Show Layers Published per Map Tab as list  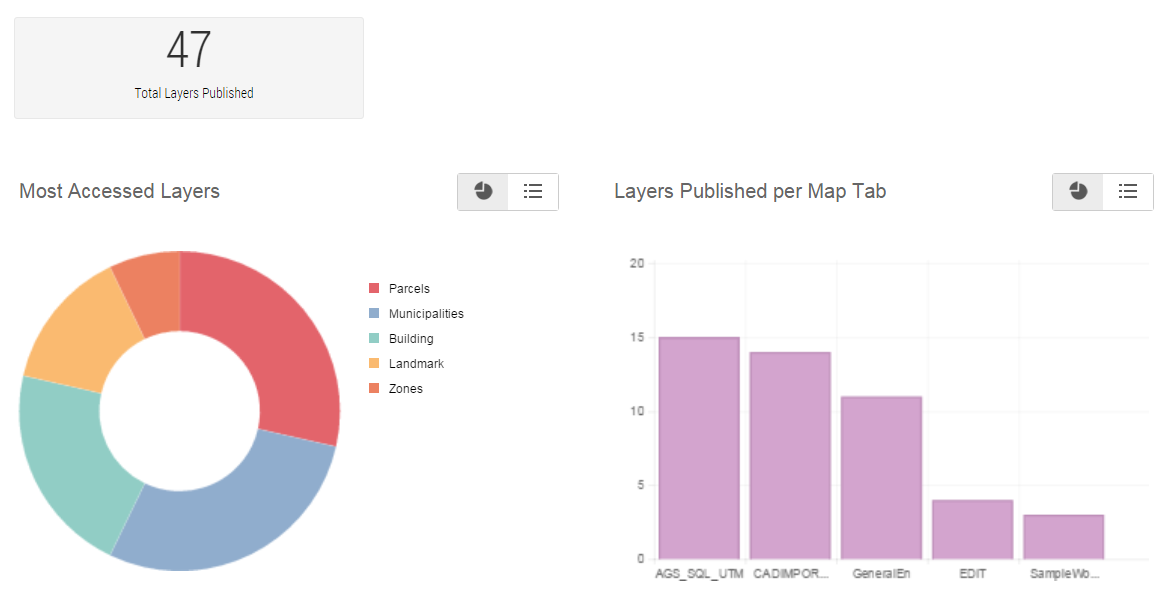1128,191
